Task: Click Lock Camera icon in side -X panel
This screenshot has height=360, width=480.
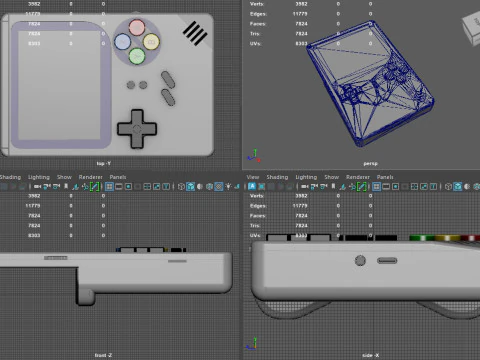Action: coord(314,187)
